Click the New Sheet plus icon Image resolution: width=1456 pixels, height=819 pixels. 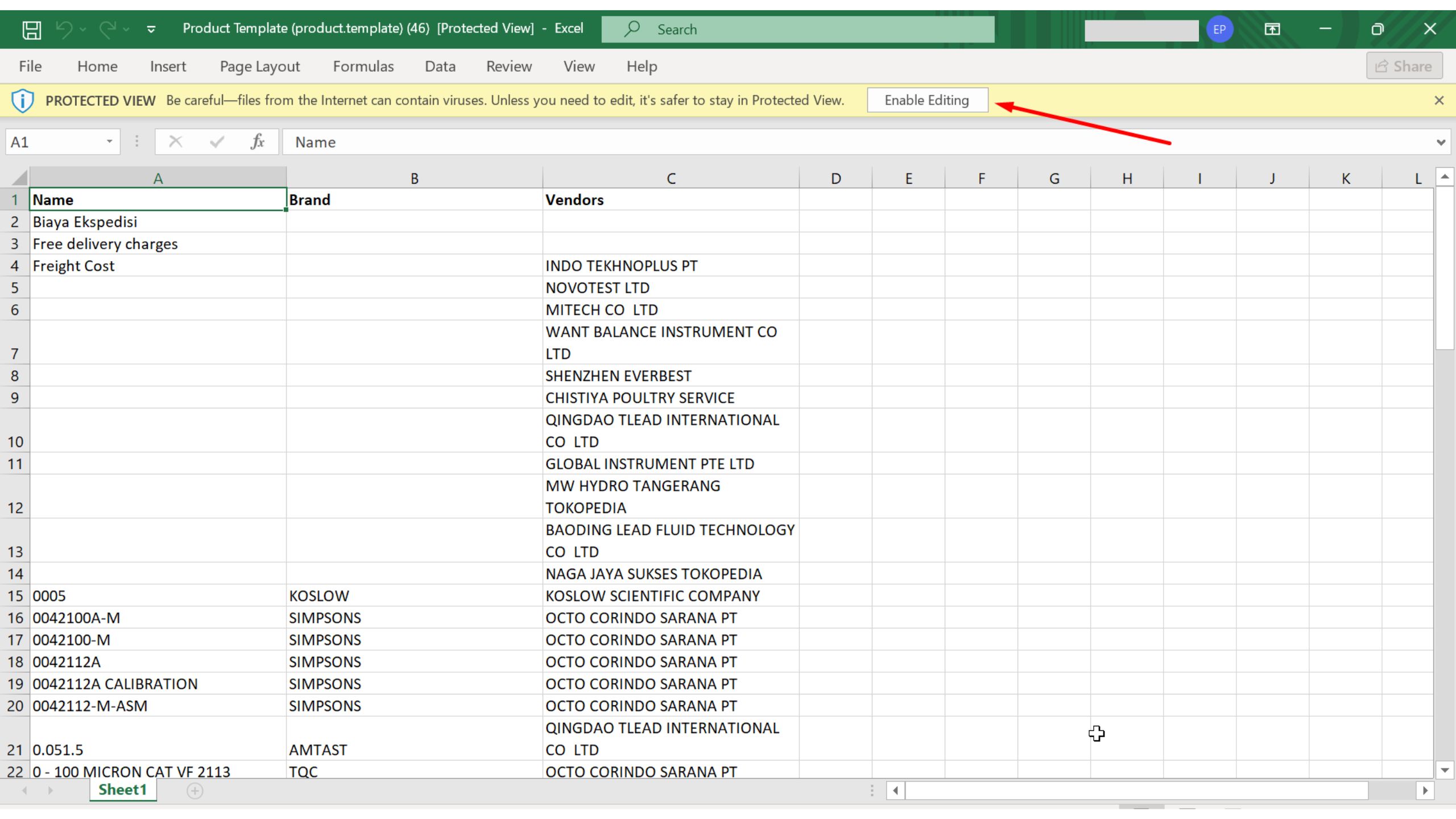195,791
